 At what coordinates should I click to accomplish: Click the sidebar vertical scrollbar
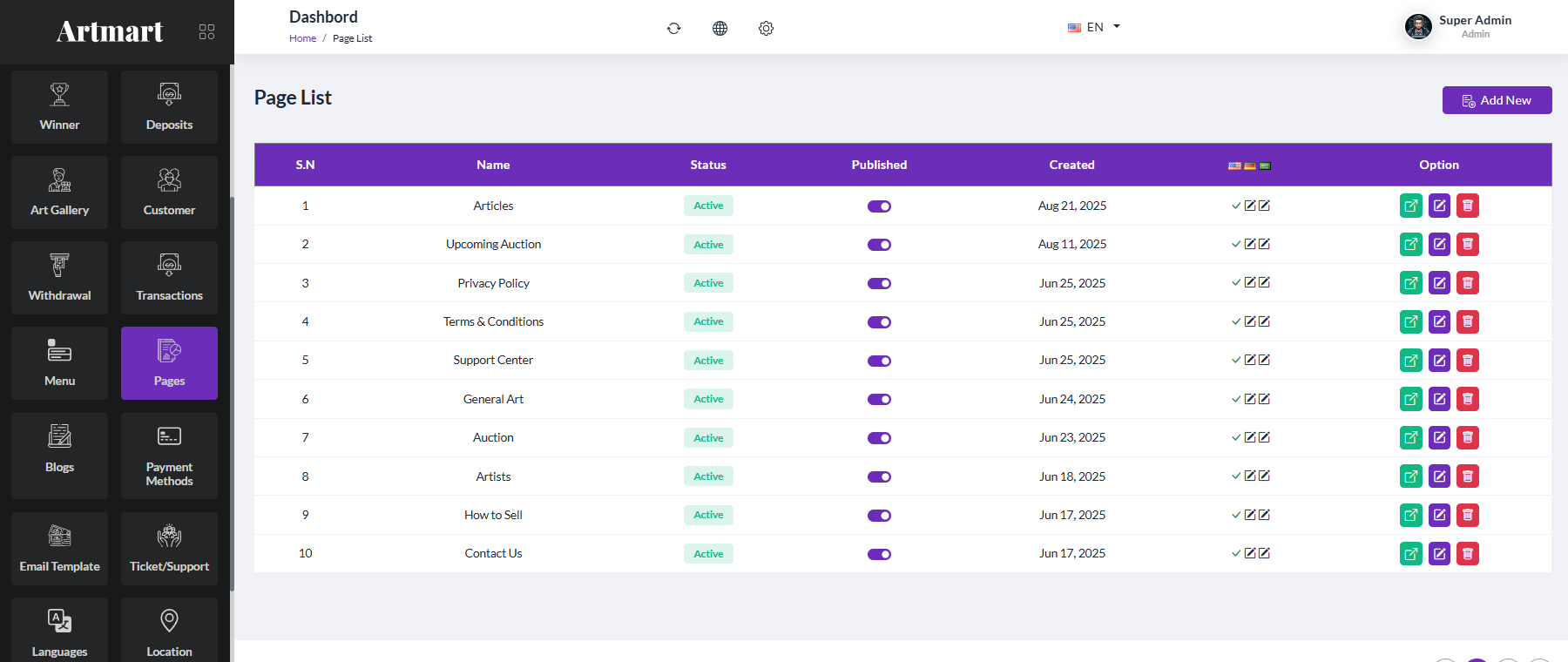(x=232, y=392)
